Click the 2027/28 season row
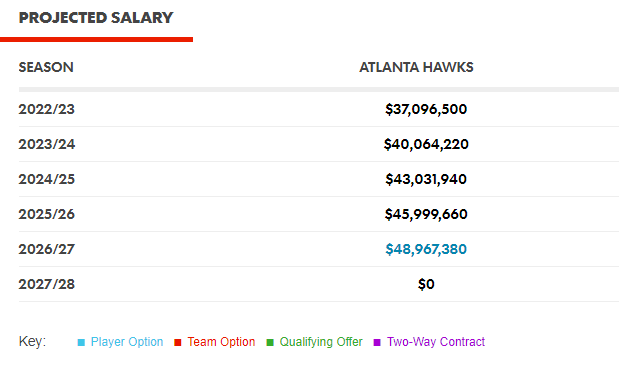The height and width of the screenshot is (374, 633). 319,284
